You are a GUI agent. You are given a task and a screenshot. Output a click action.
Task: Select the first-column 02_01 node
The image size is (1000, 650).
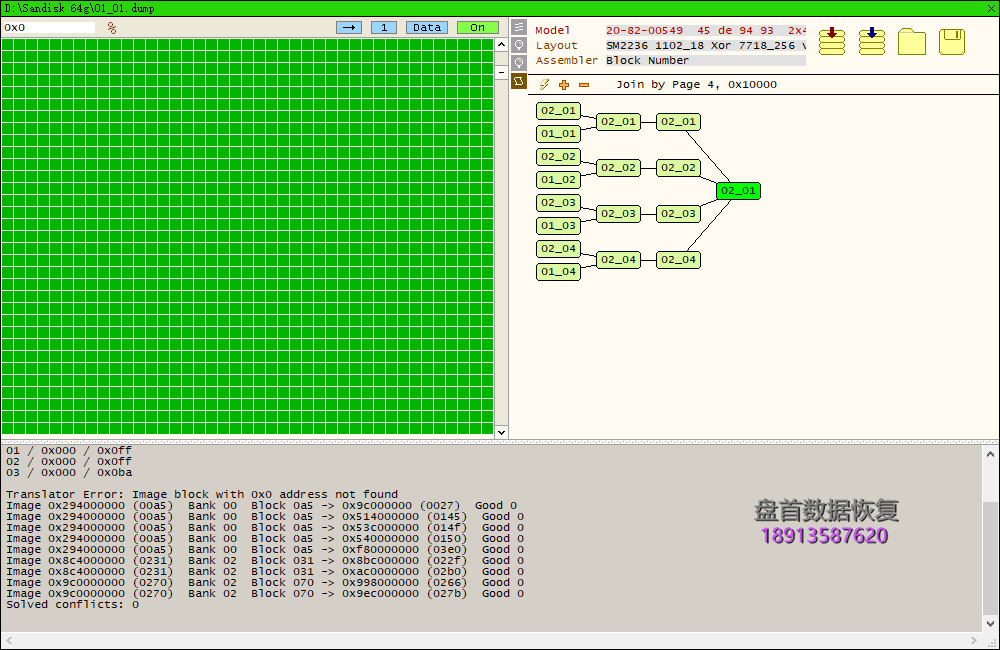tap(559, 110)
